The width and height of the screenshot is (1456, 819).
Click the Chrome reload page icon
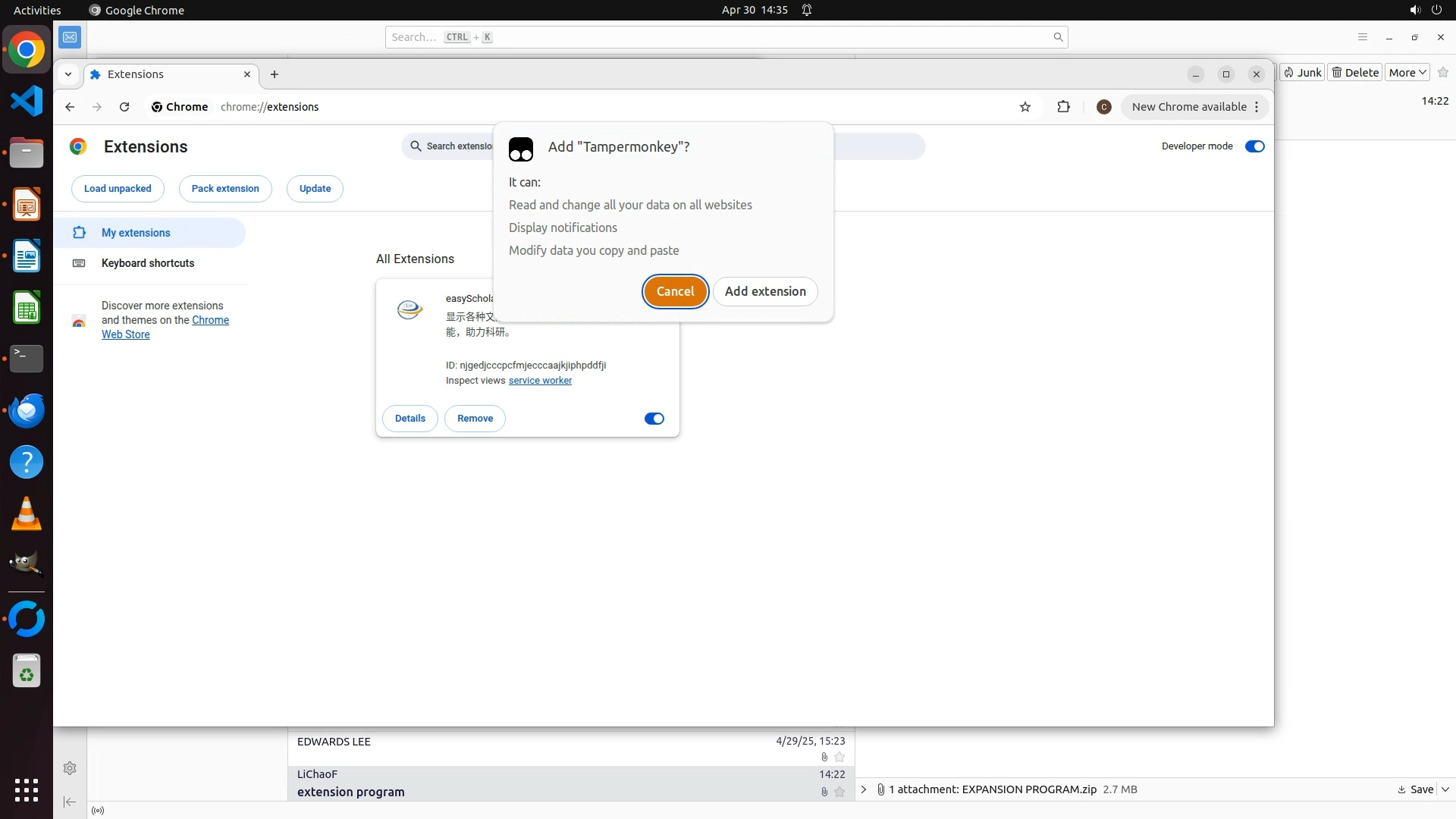124,107
